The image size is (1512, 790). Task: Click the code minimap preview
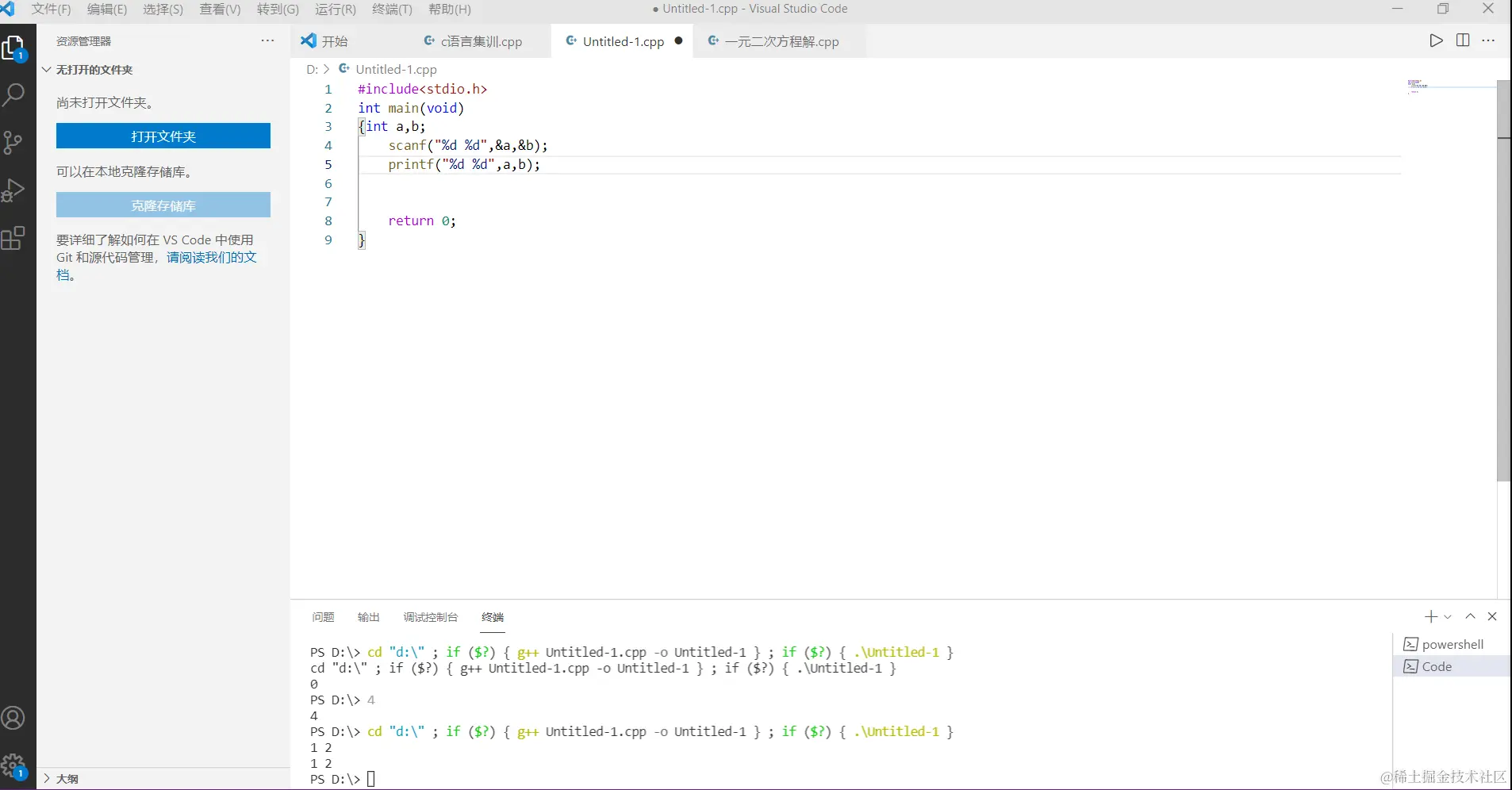1418,86
